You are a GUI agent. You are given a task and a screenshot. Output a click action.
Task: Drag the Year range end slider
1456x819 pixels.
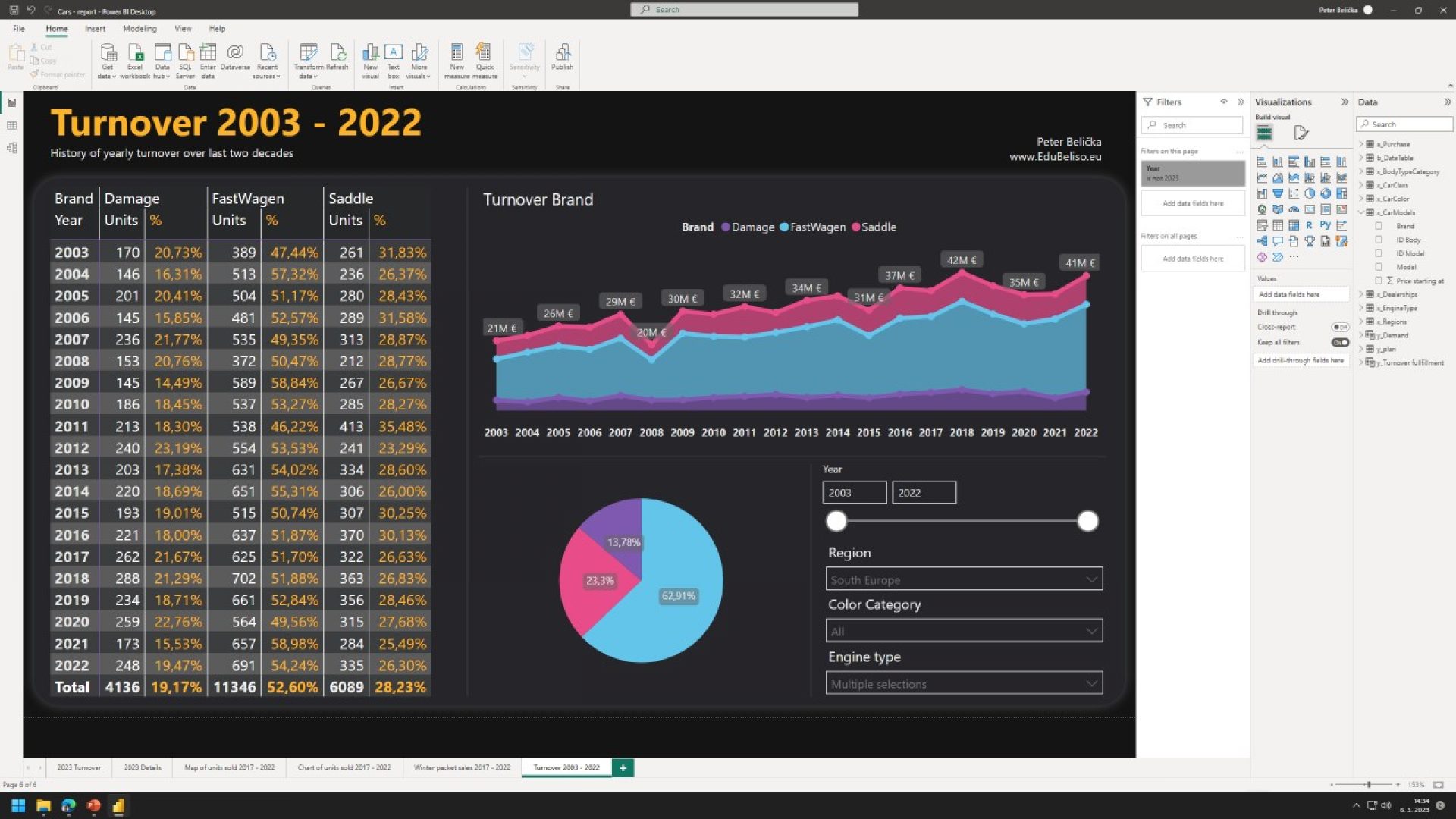[1088, 520]
